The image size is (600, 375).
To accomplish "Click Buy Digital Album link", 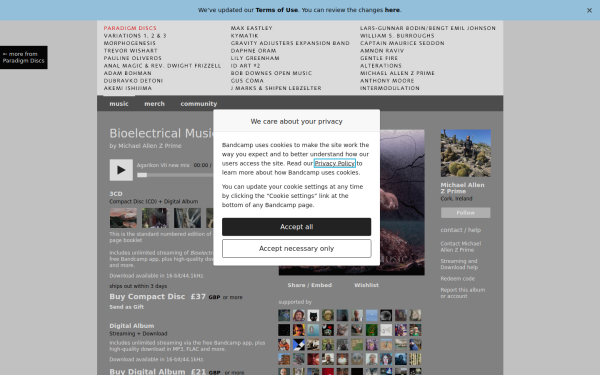I will [x=147, y=372].
